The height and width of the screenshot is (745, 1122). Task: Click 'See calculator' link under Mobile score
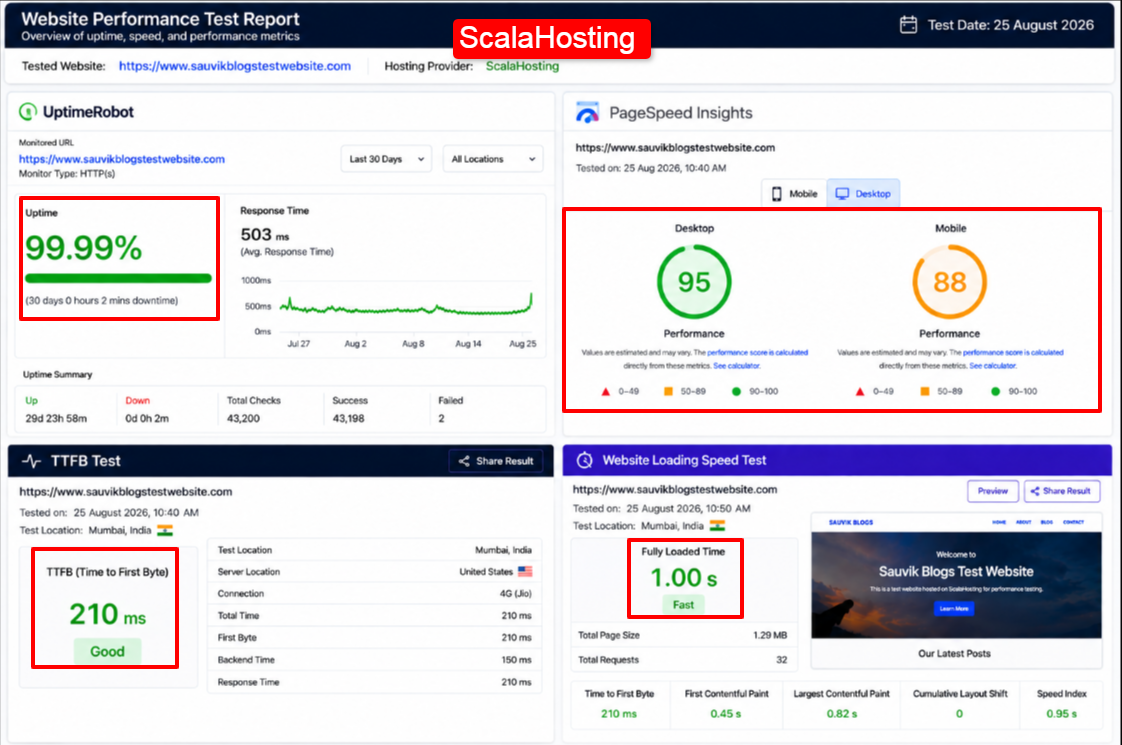pos(992,366)
